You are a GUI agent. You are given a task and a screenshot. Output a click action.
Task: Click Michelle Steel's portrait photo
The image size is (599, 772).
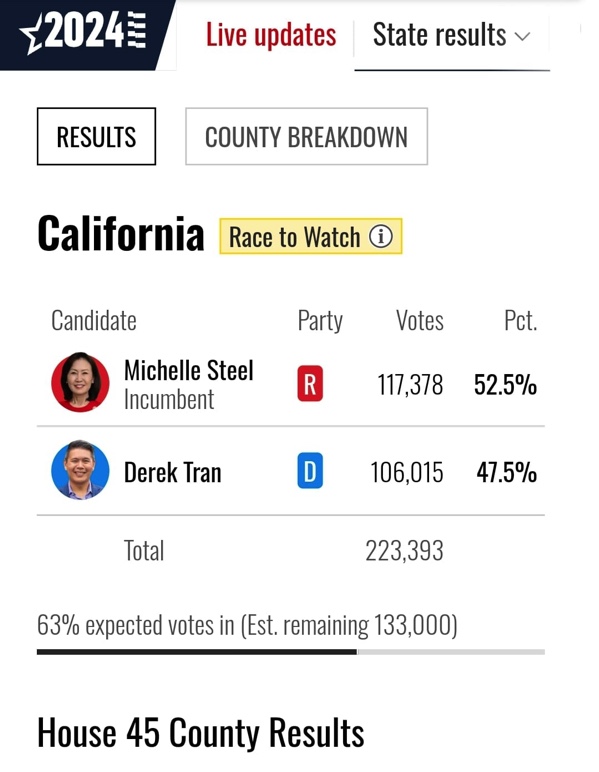(x=80, y=382)
